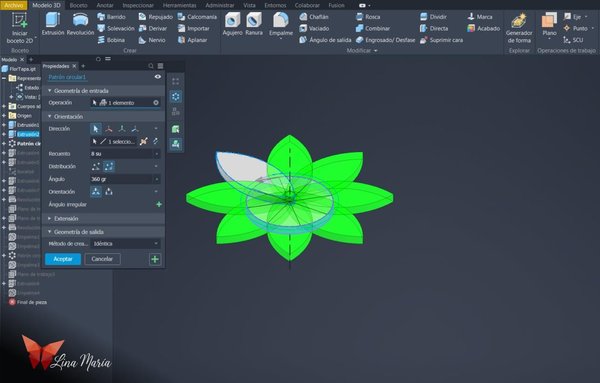Toggle the pattern preview eye icon
The image size is (600, 383).
(158, 77)
